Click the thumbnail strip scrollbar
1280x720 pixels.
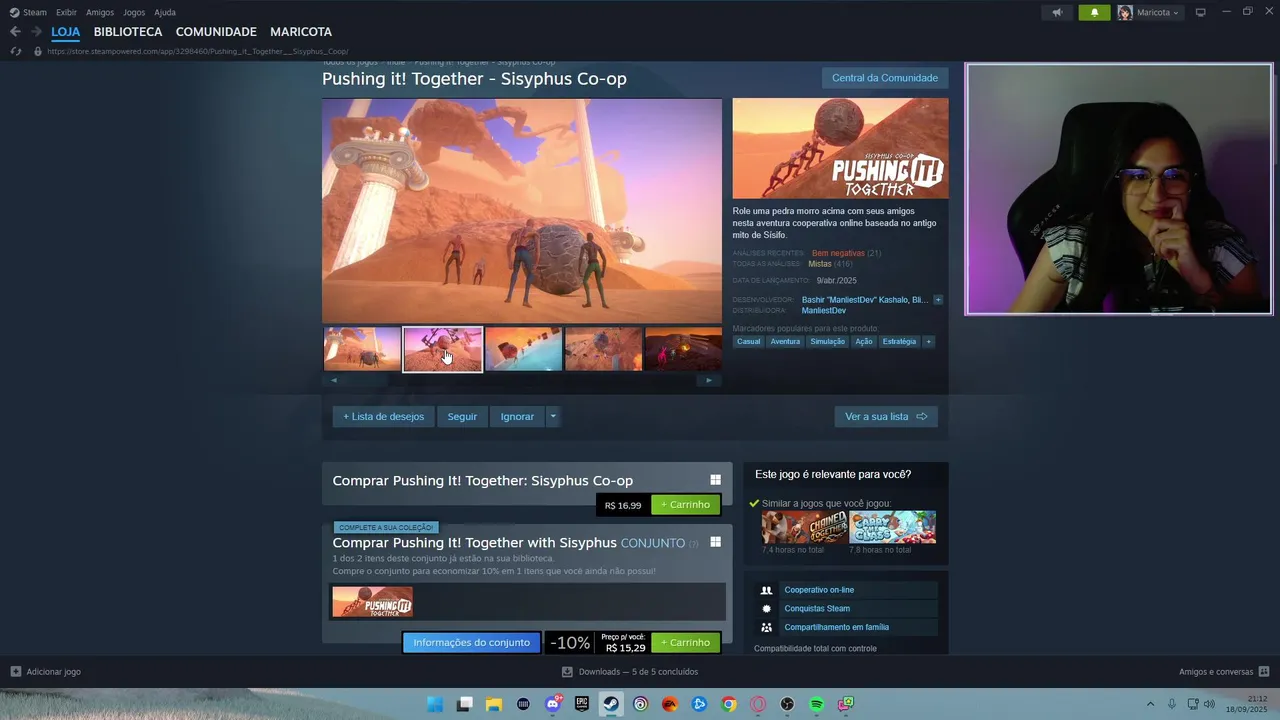coord(521,380)
